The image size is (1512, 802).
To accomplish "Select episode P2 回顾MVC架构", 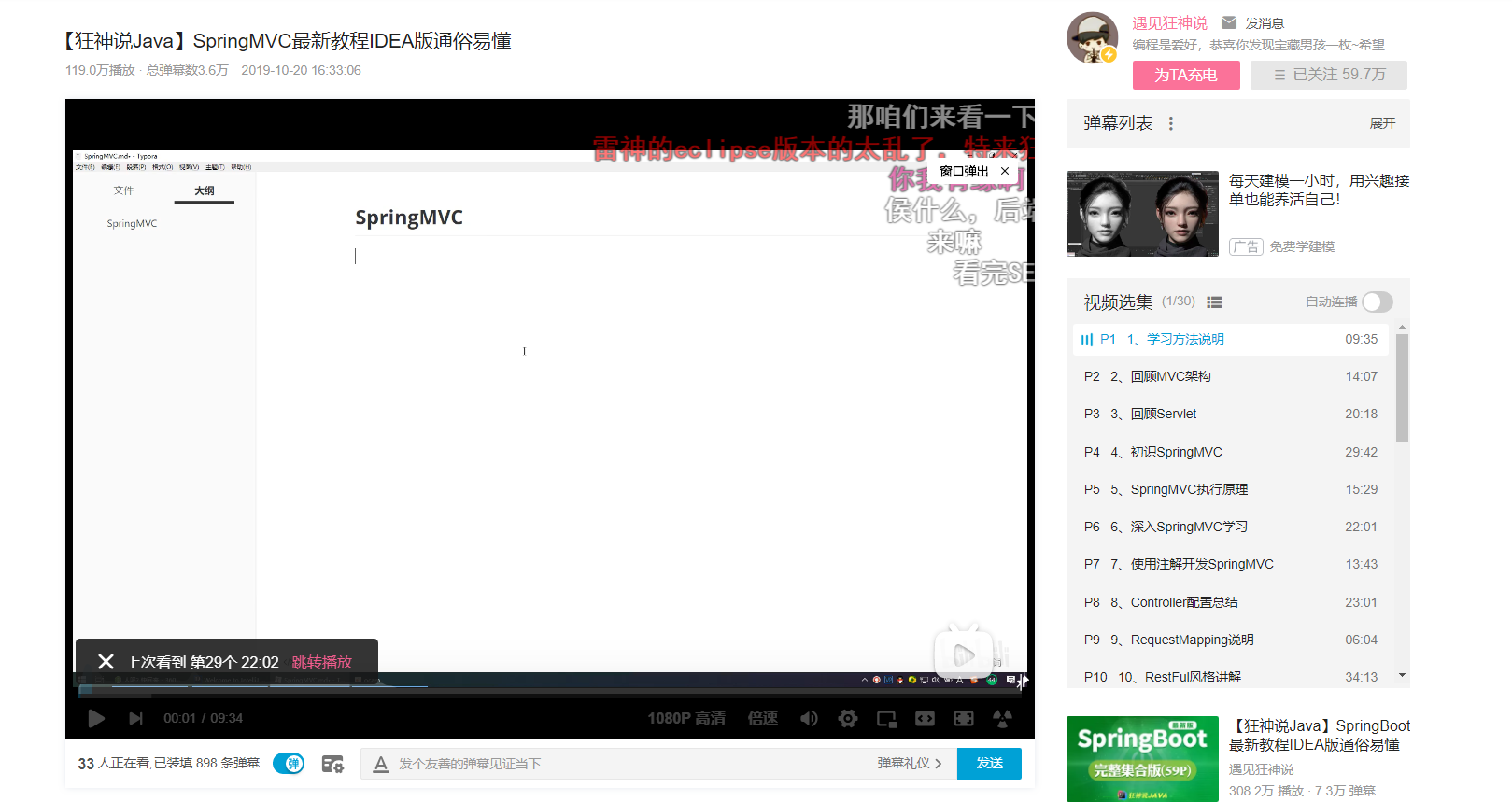I will 1231,376.
